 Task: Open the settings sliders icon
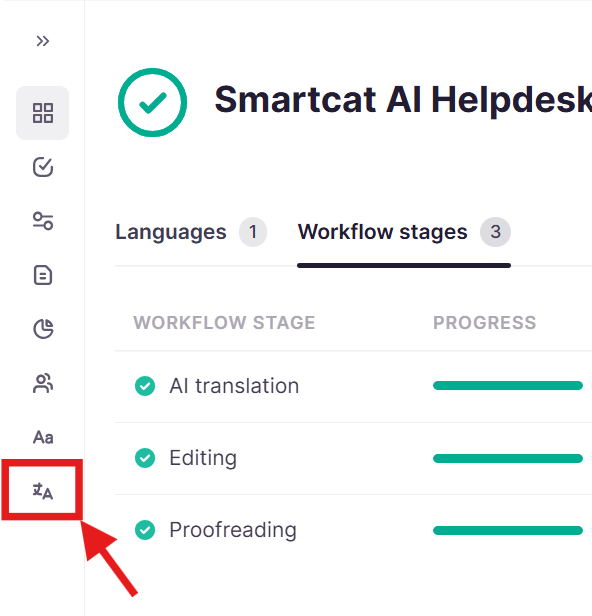[x=42, y=221]
